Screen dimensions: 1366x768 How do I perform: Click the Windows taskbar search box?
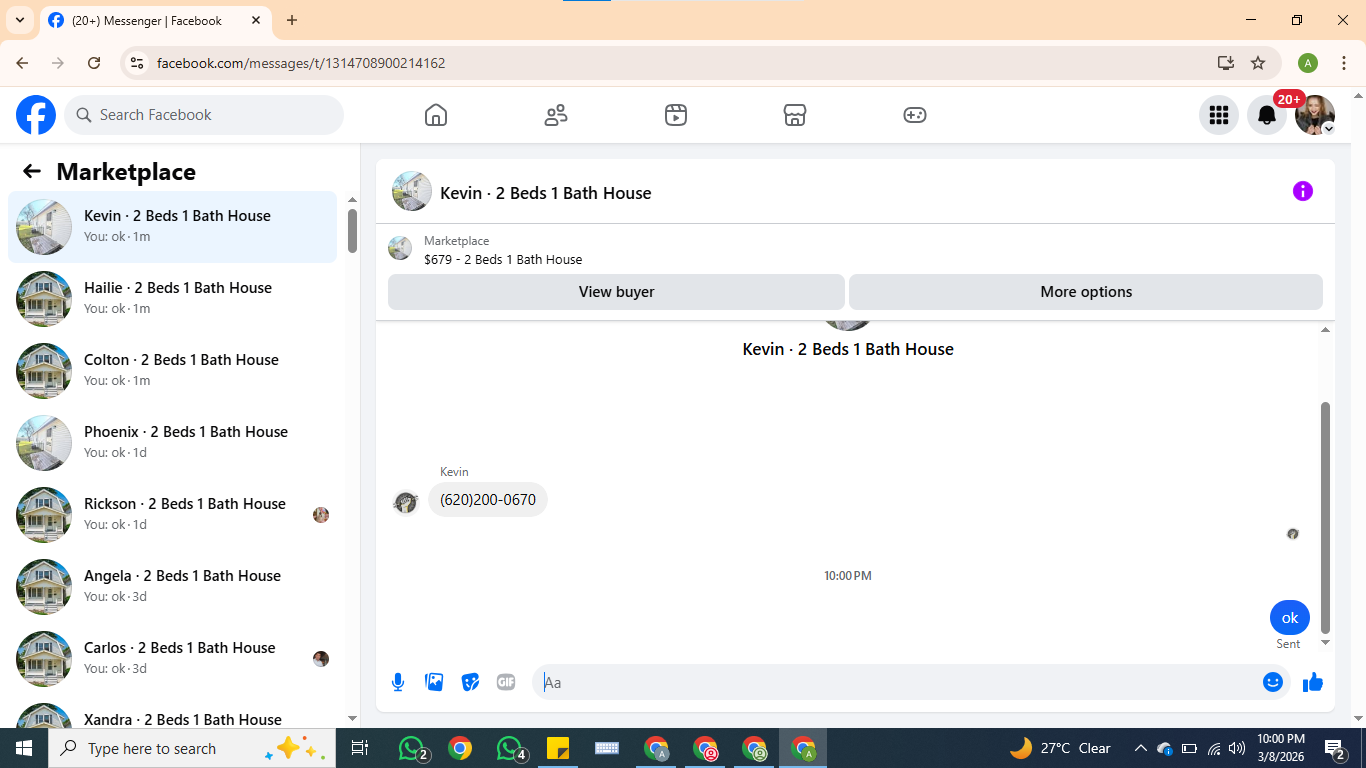[x=192, y=748]
